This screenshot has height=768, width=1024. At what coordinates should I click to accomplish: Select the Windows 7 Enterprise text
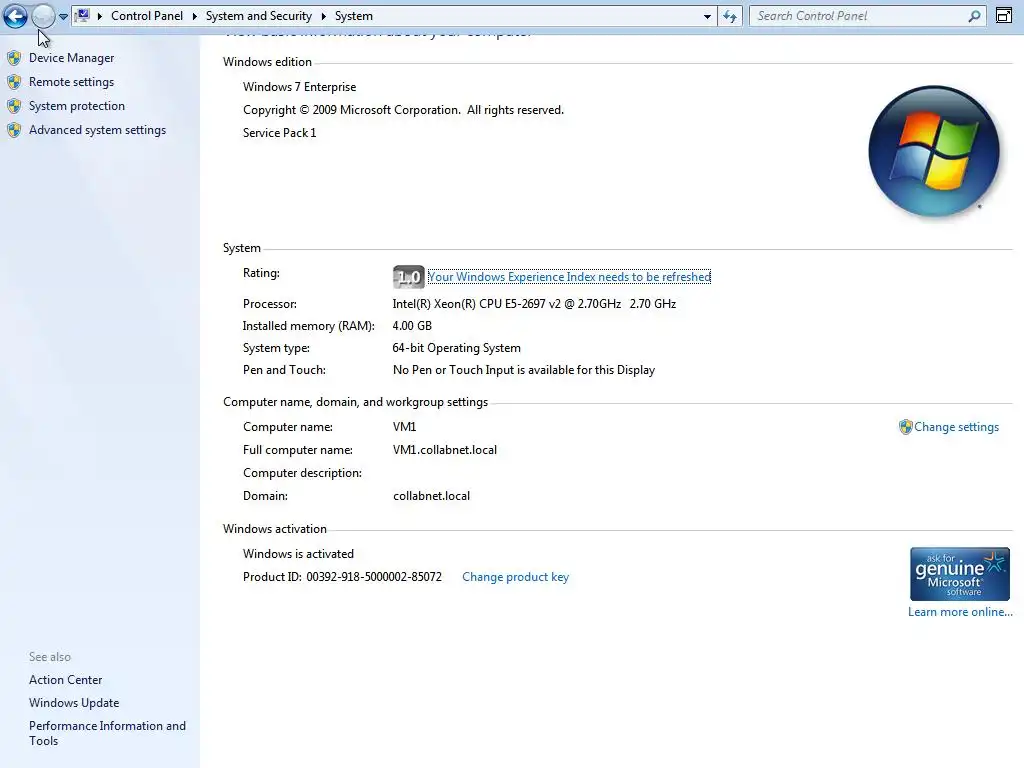click(300, 88)
